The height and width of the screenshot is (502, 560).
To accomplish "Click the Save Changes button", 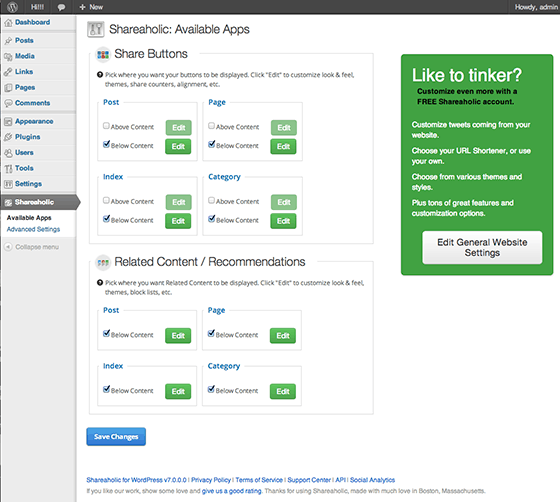I will point(116,437).
